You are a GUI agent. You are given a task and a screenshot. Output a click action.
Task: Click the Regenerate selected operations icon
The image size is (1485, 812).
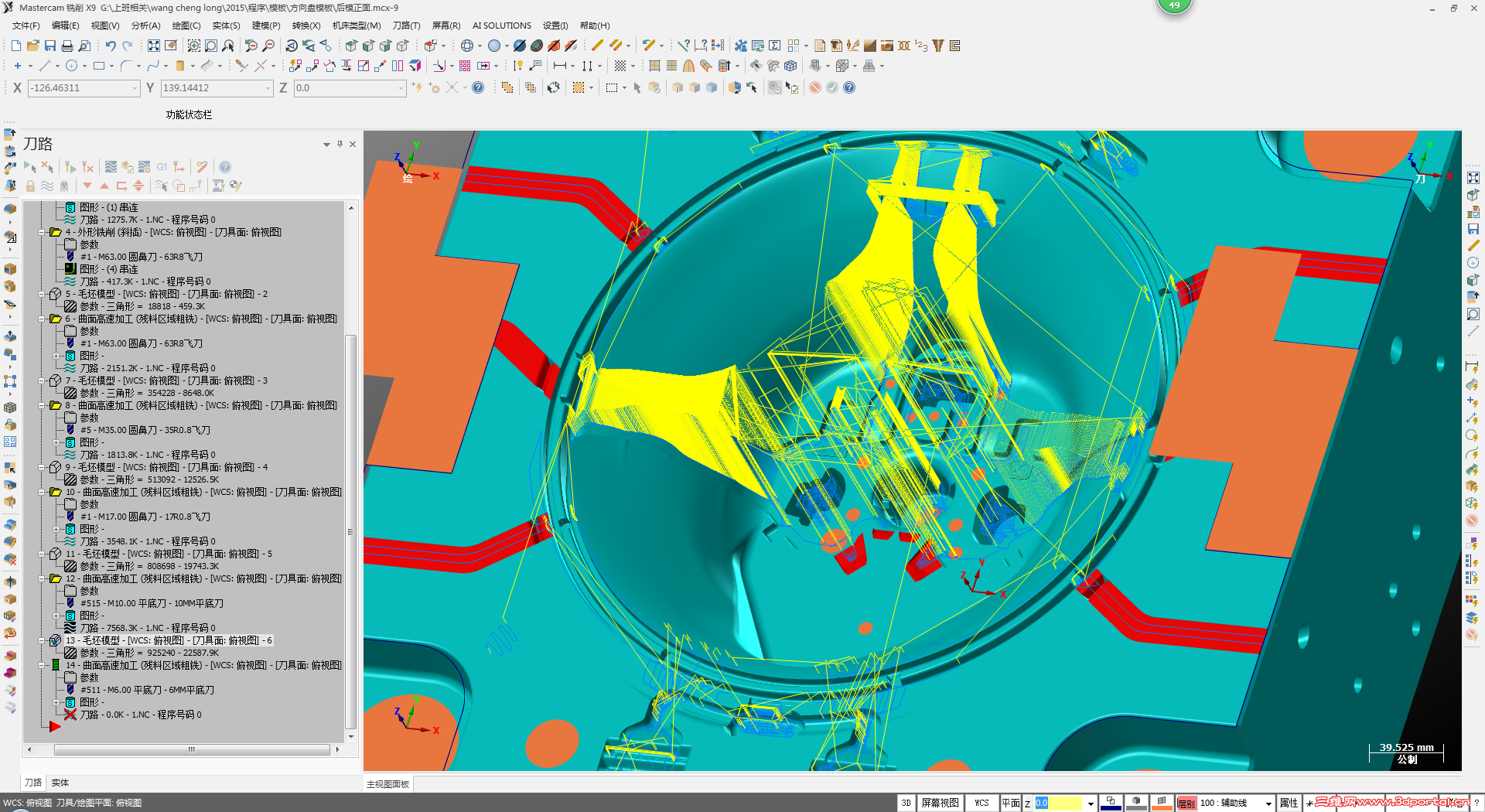point(70,167)
